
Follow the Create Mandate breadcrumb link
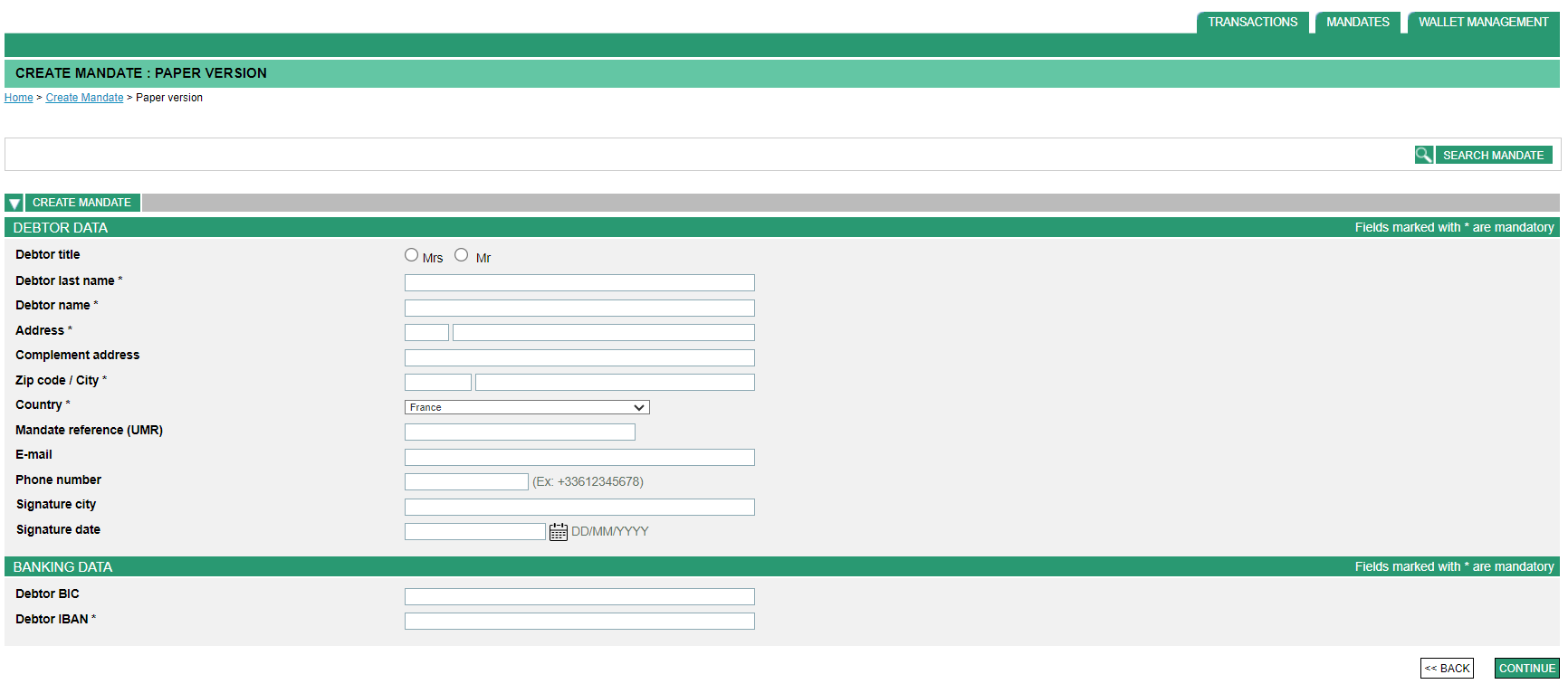(84, 98)
